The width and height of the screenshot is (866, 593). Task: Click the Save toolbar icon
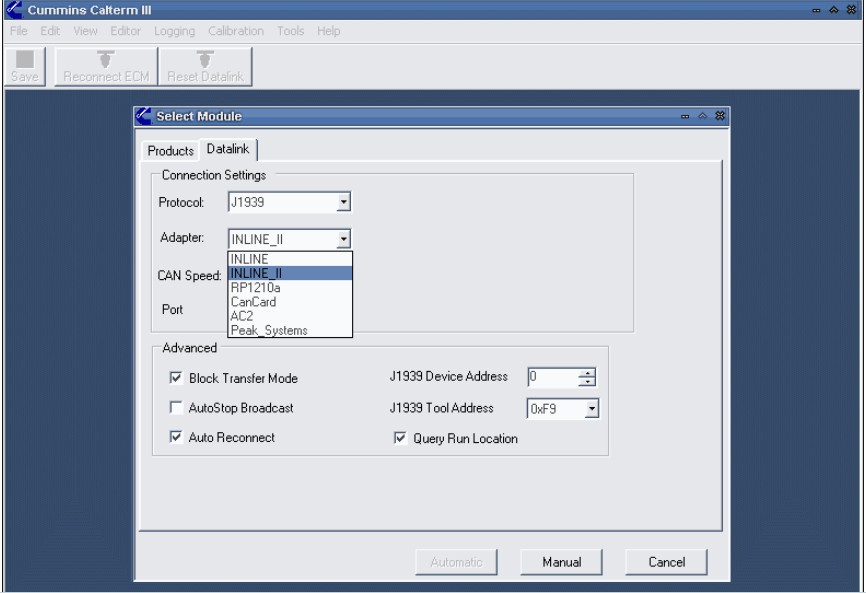pyautogui.click(x=24, y=64)
